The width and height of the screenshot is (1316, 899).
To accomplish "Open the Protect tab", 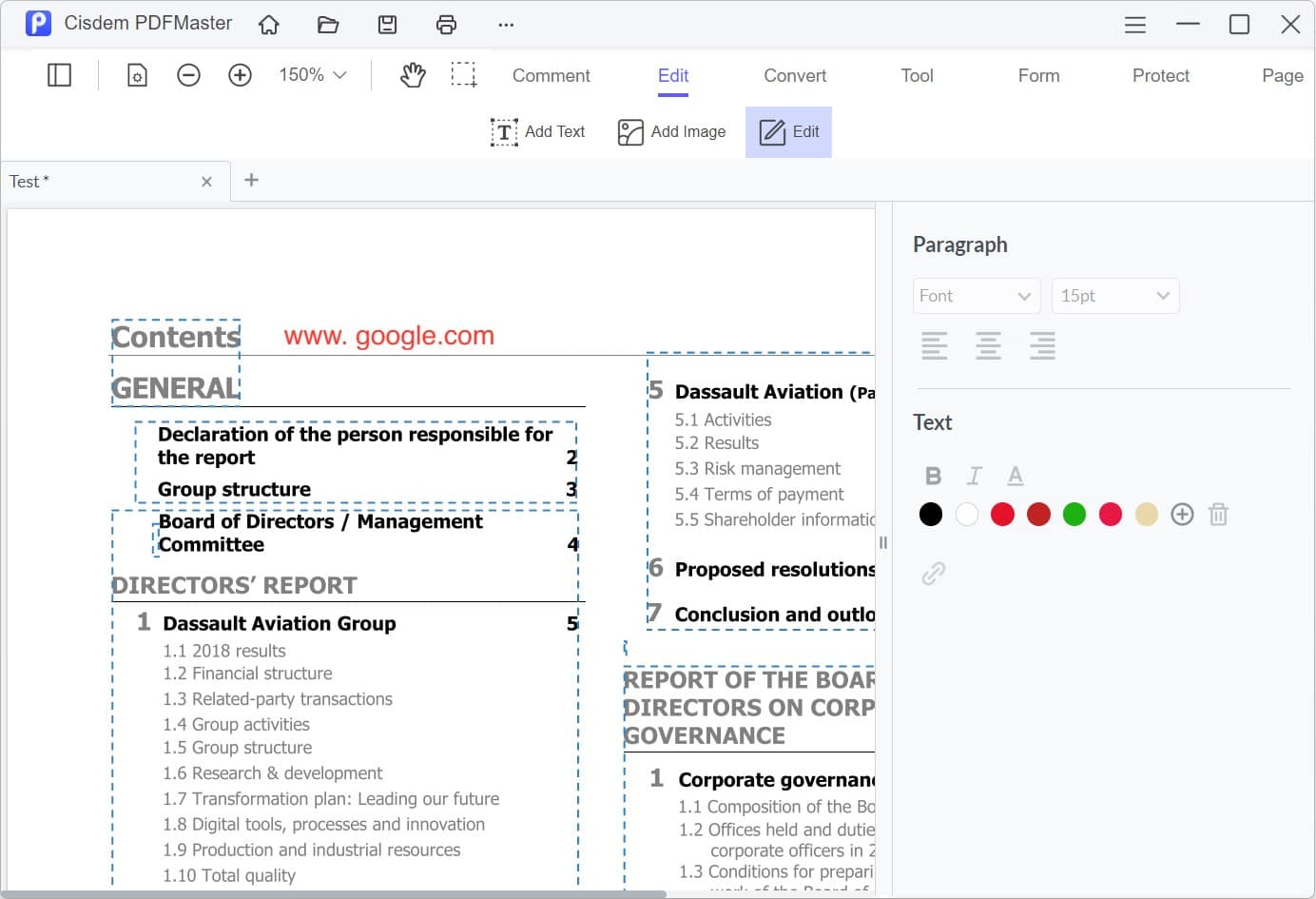I will click(1160, 75).
